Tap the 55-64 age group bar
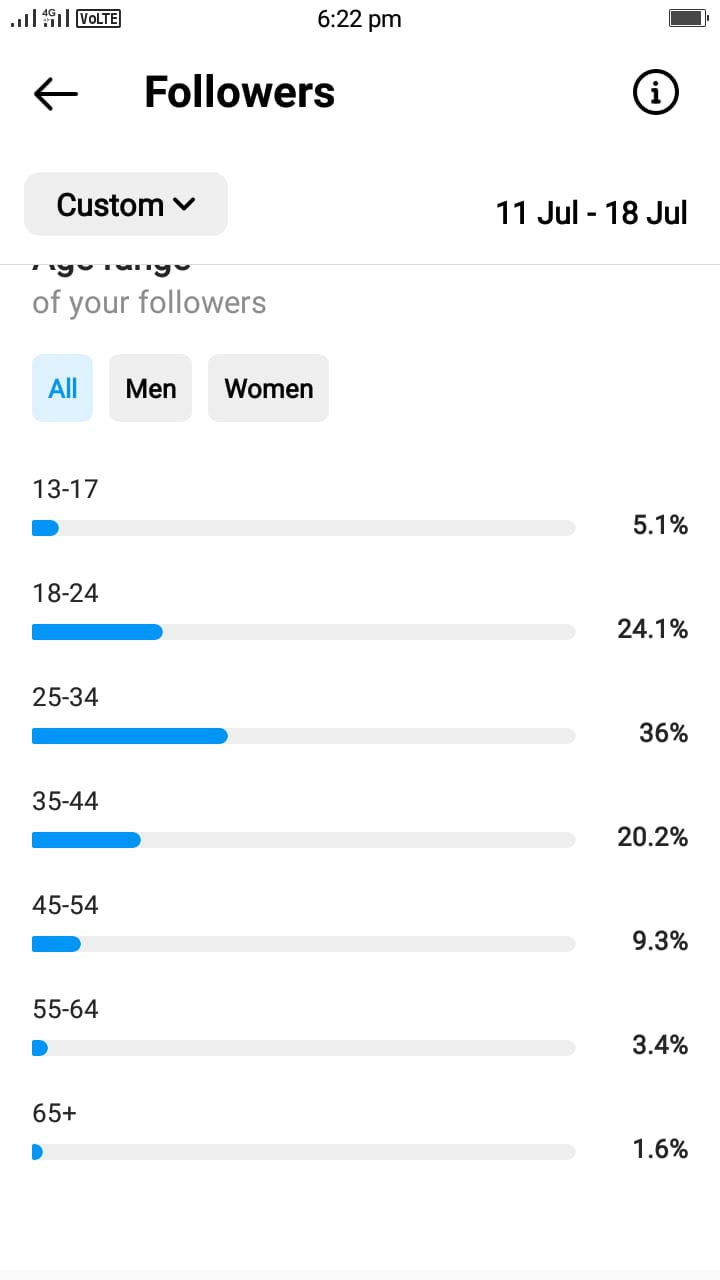The width and height of the screenshot is (720, 1280). pos(304,1048)
